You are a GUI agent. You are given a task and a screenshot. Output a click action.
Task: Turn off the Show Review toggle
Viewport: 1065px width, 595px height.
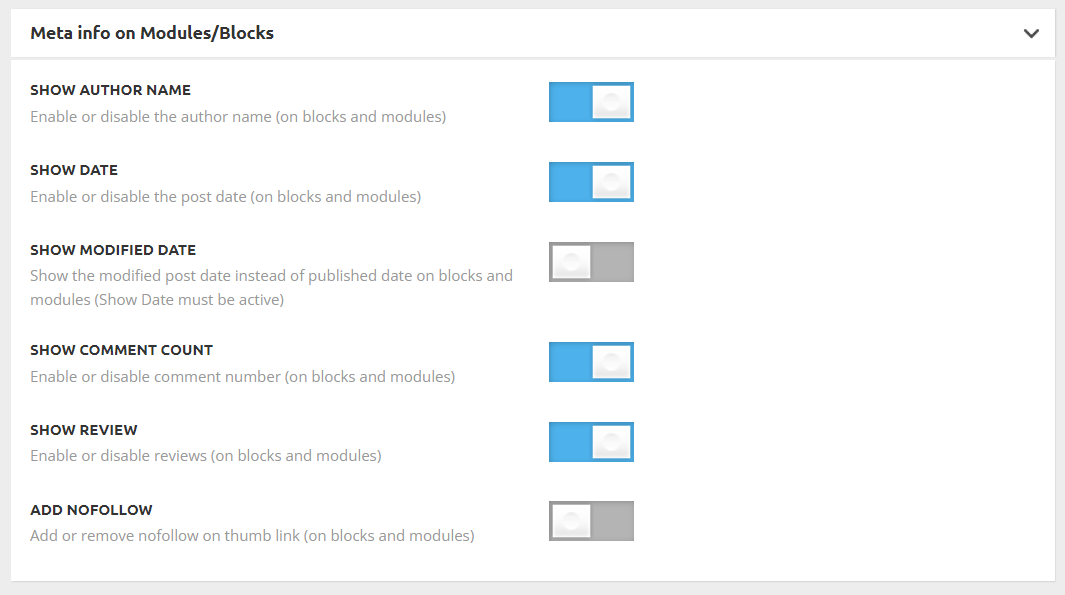click(591, 442)
